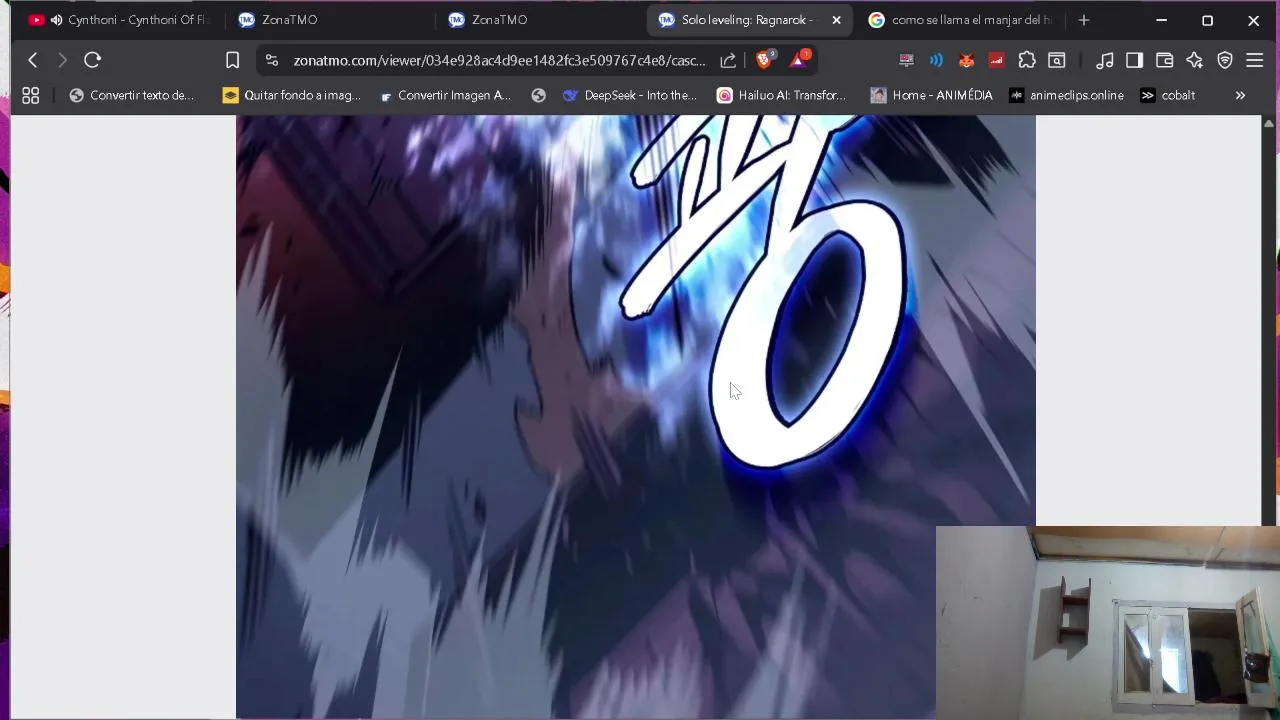Image resolution: width=1280 pixels, height=720 pixels.
Task: Go back to the previous page
Action: (33, 60)
